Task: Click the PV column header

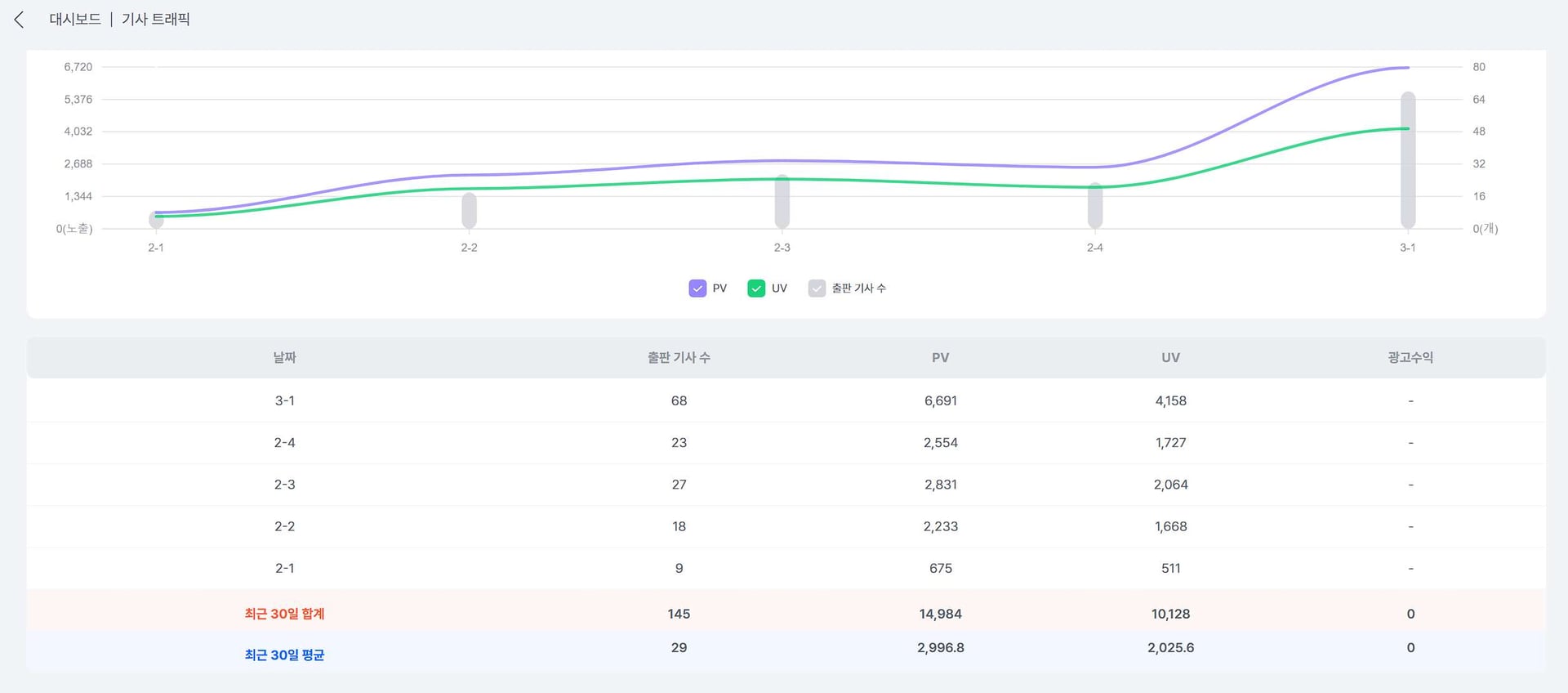Action: (x=940, y=358)
